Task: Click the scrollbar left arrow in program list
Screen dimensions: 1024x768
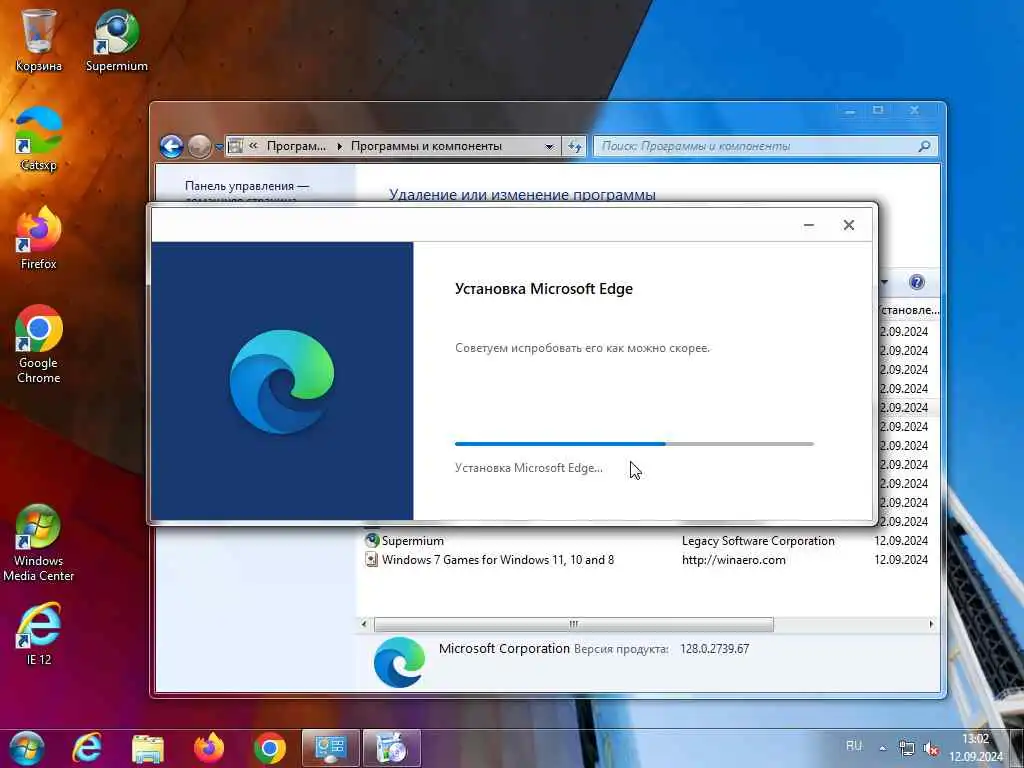Action: [x=364, y=624]
